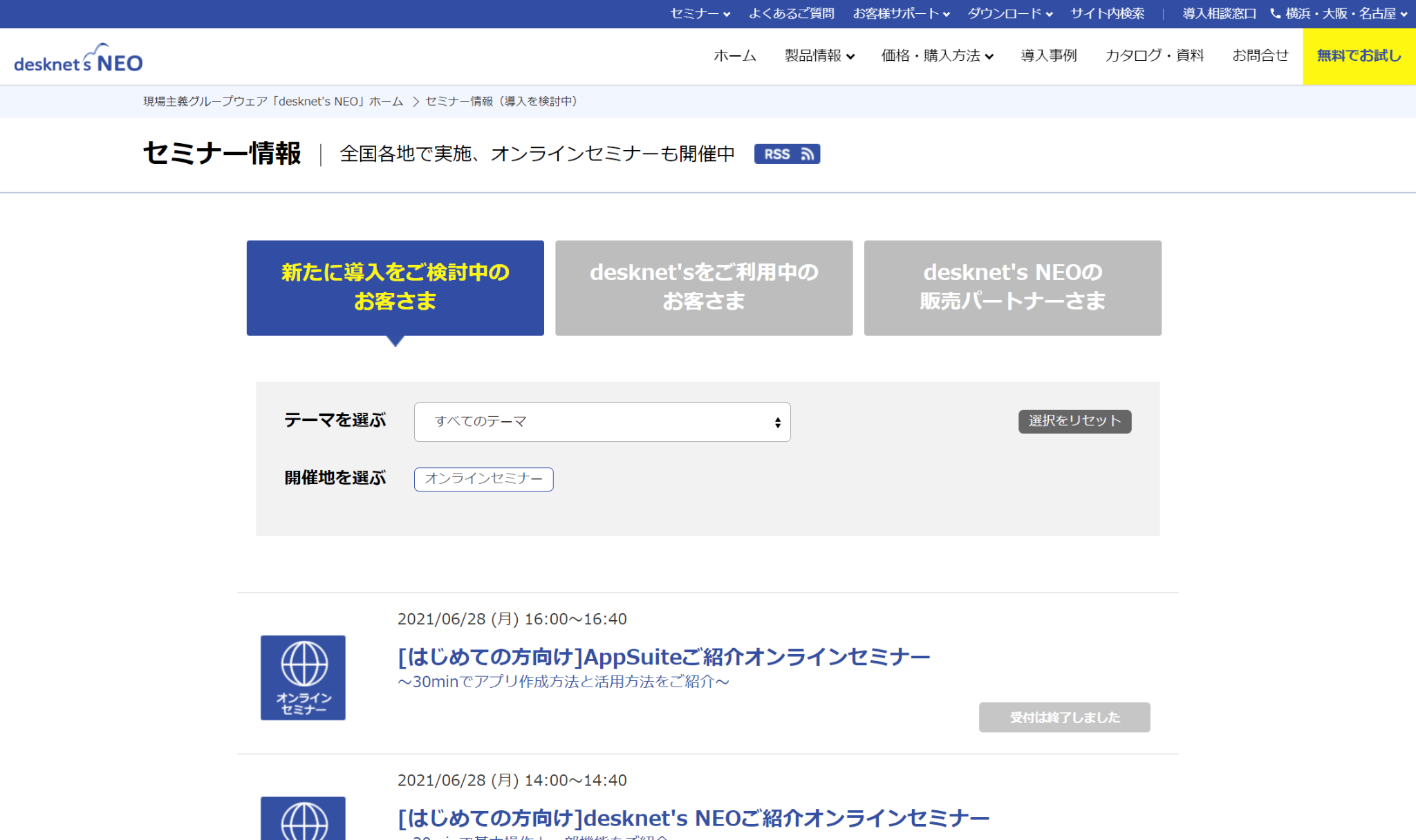Click date 2021/06/28 (月) 14:00~14:40
This screenshot has width=1416, height=840.
pos(512,780)
